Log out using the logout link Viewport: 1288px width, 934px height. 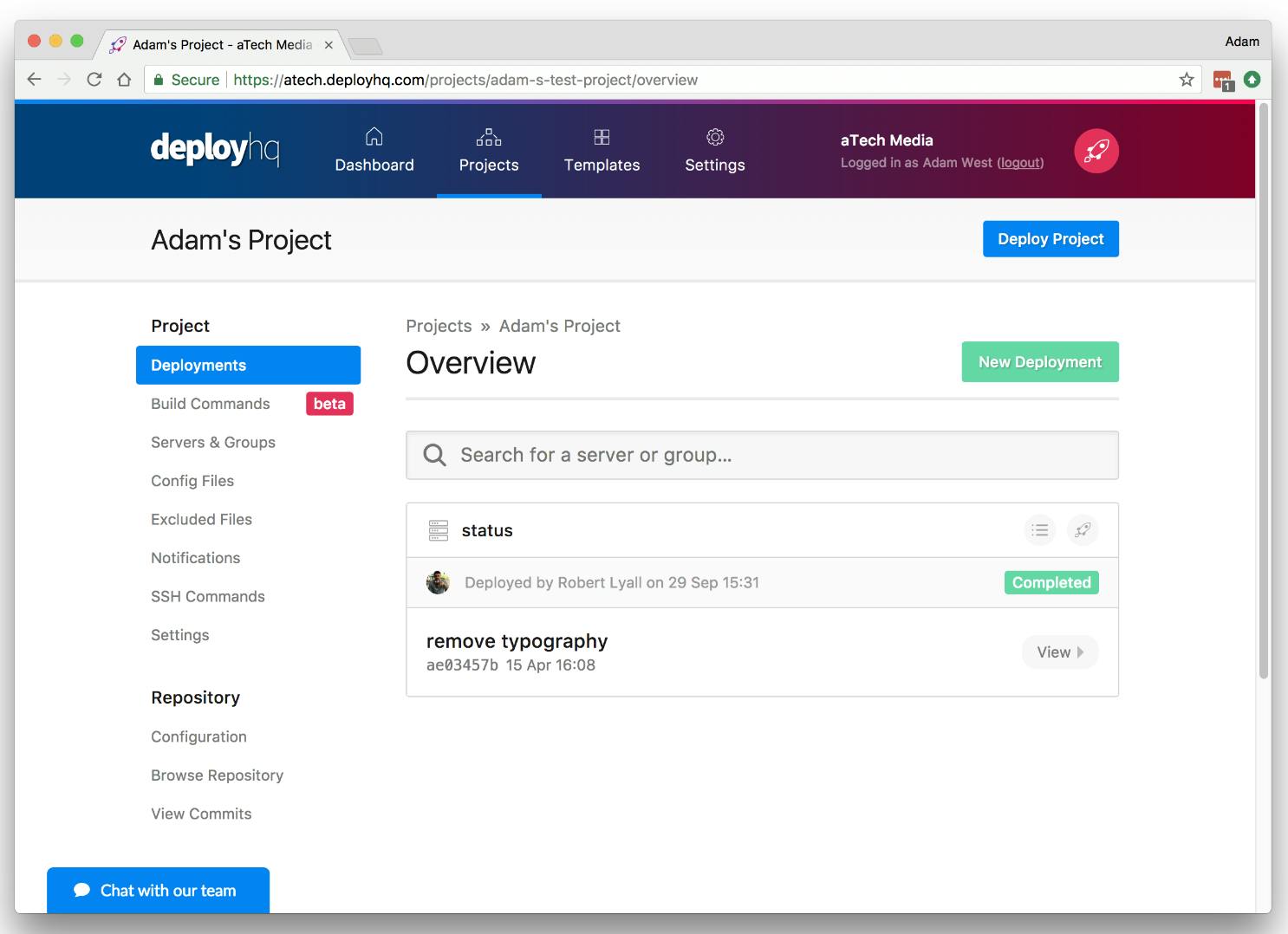click(x=1019, y=162)
